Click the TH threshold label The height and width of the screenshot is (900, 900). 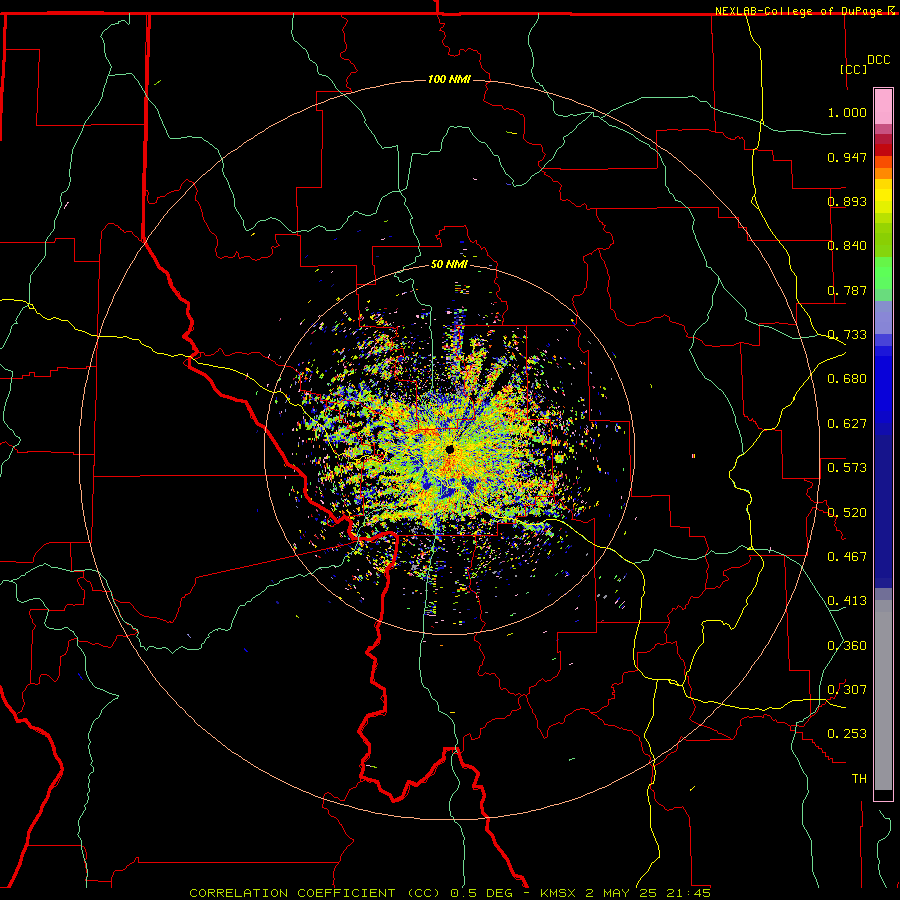(859, 779)
